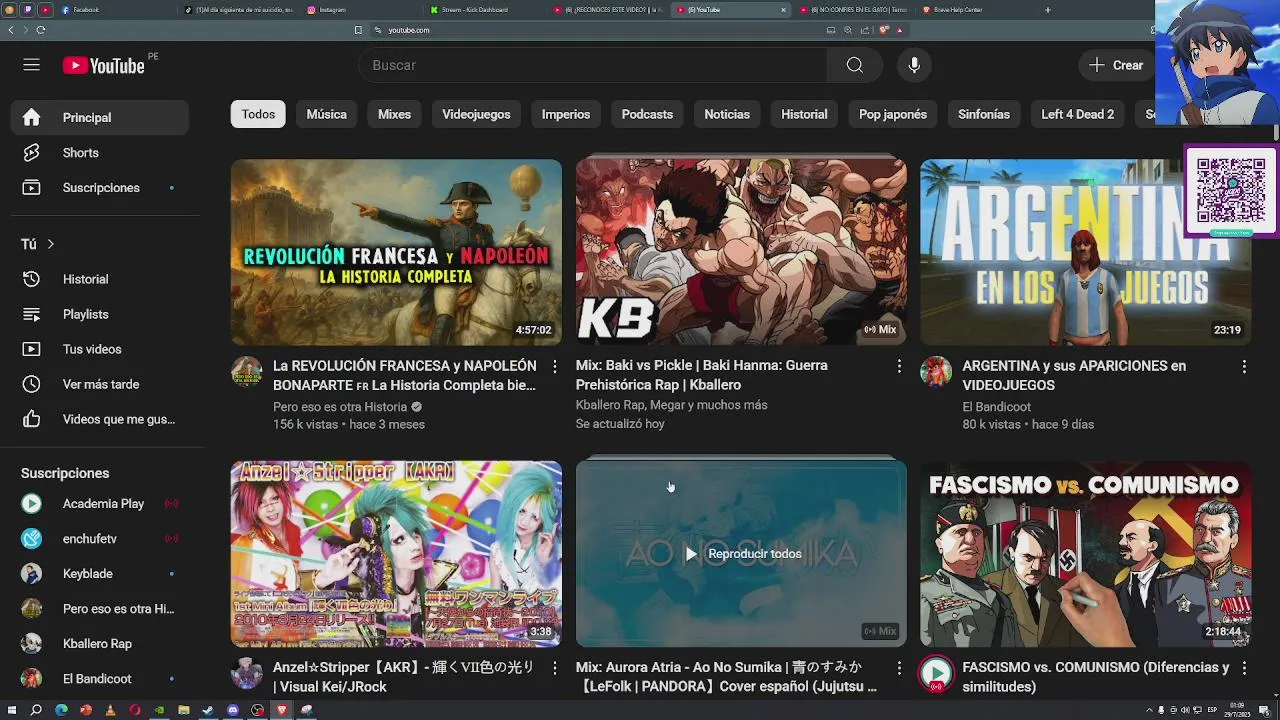
Task: Click Kballero Rap, Megar y muchos más
Action: pyautogui.click(x=672, y=405)
